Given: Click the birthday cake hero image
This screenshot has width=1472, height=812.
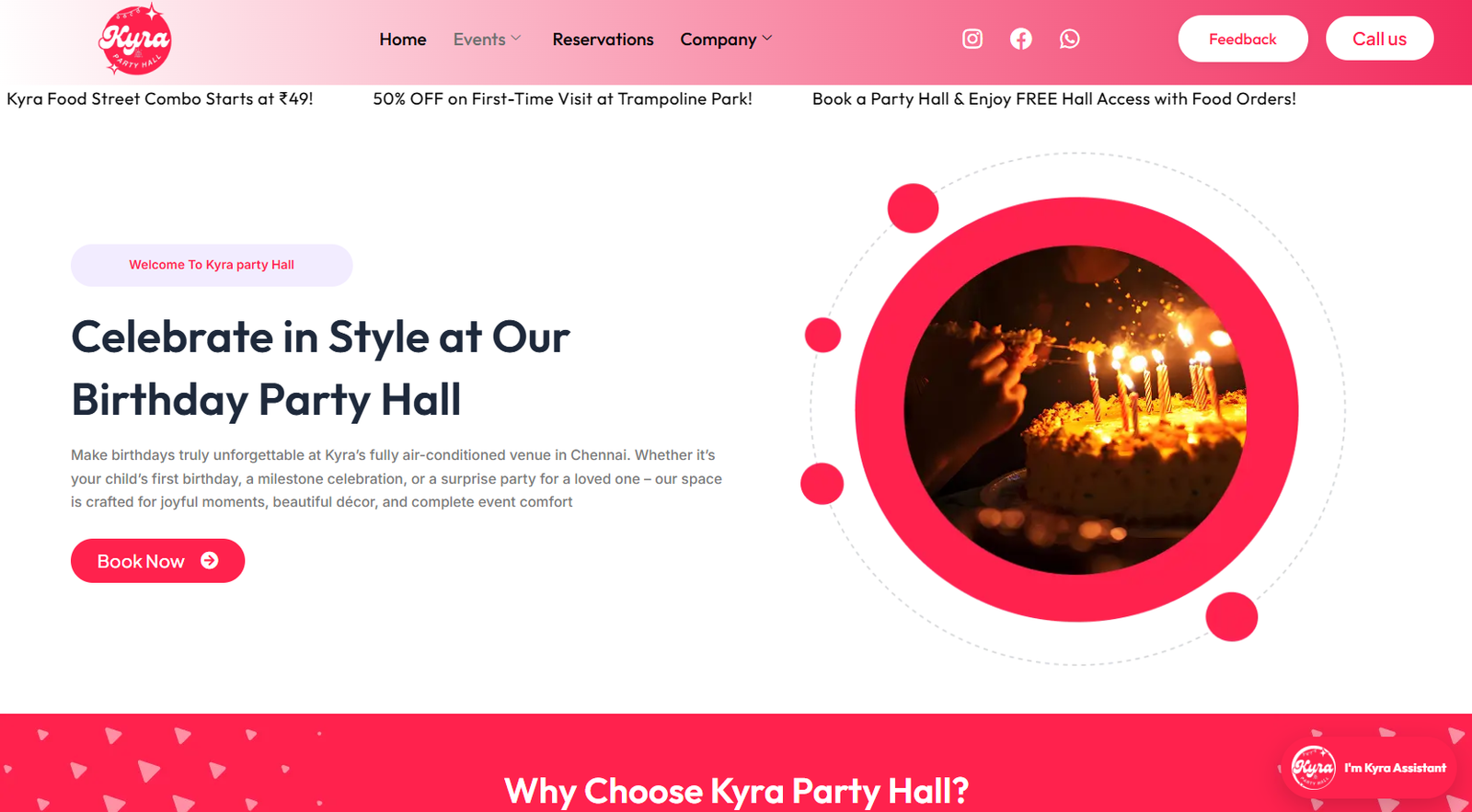Looking at the screenshot, I should [1075, 409].
